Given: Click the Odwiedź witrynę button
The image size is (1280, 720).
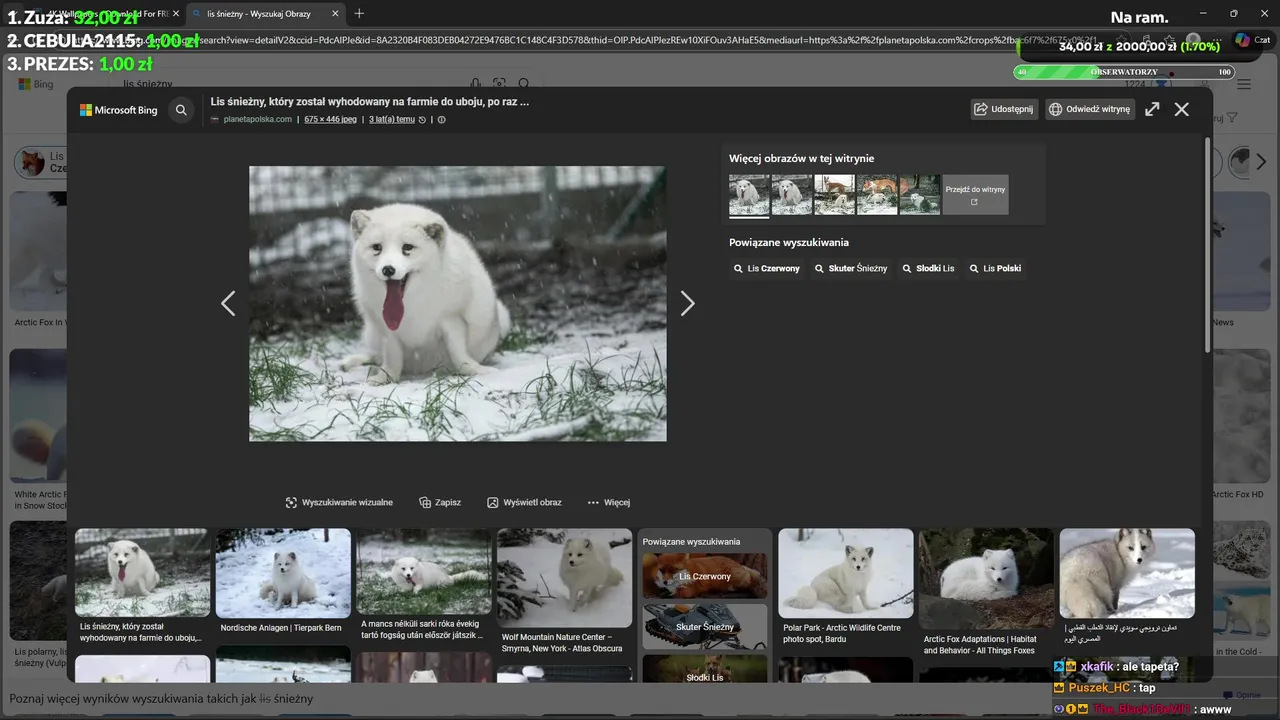Looking at the screenshot, I should [1090, 109].
